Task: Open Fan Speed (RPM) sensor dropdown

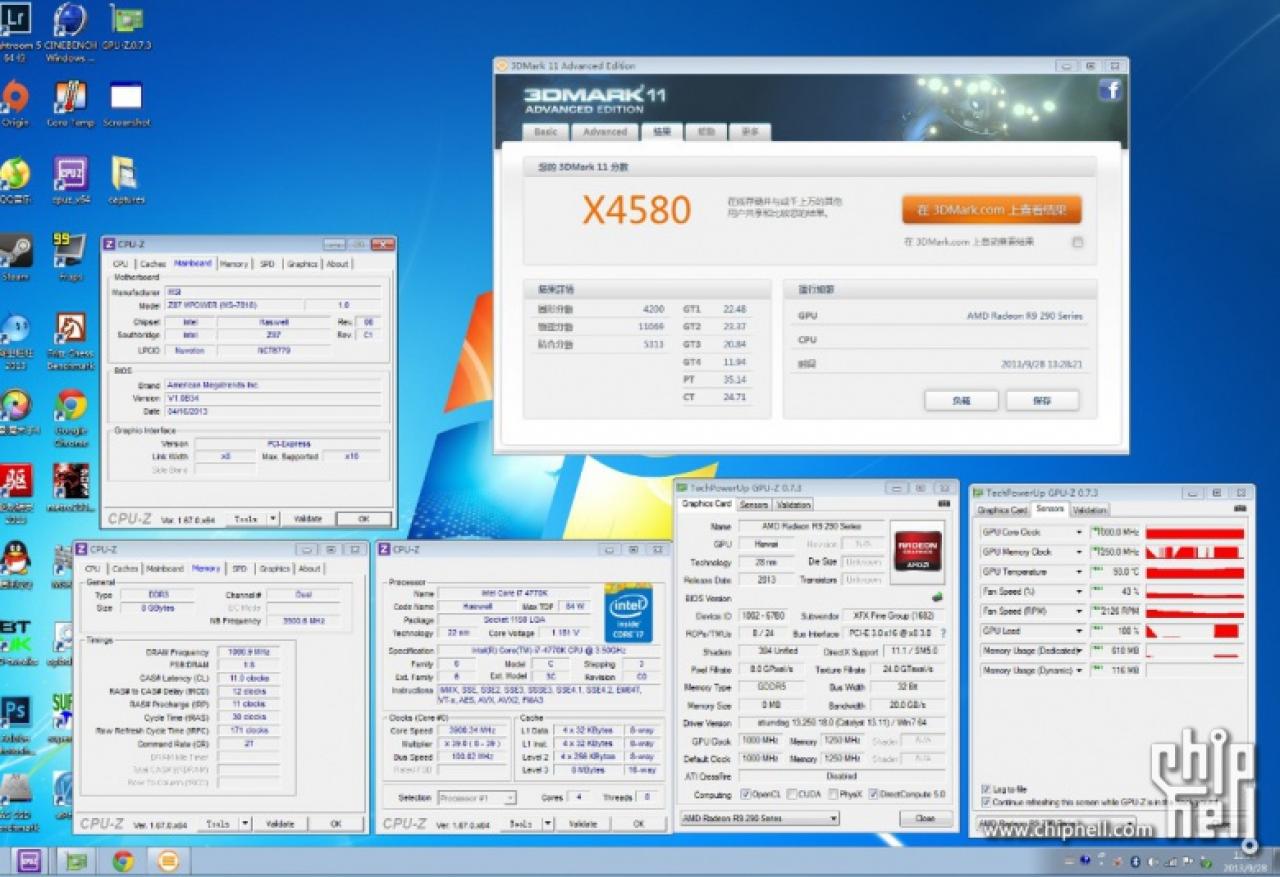Action: point(1079,611)
